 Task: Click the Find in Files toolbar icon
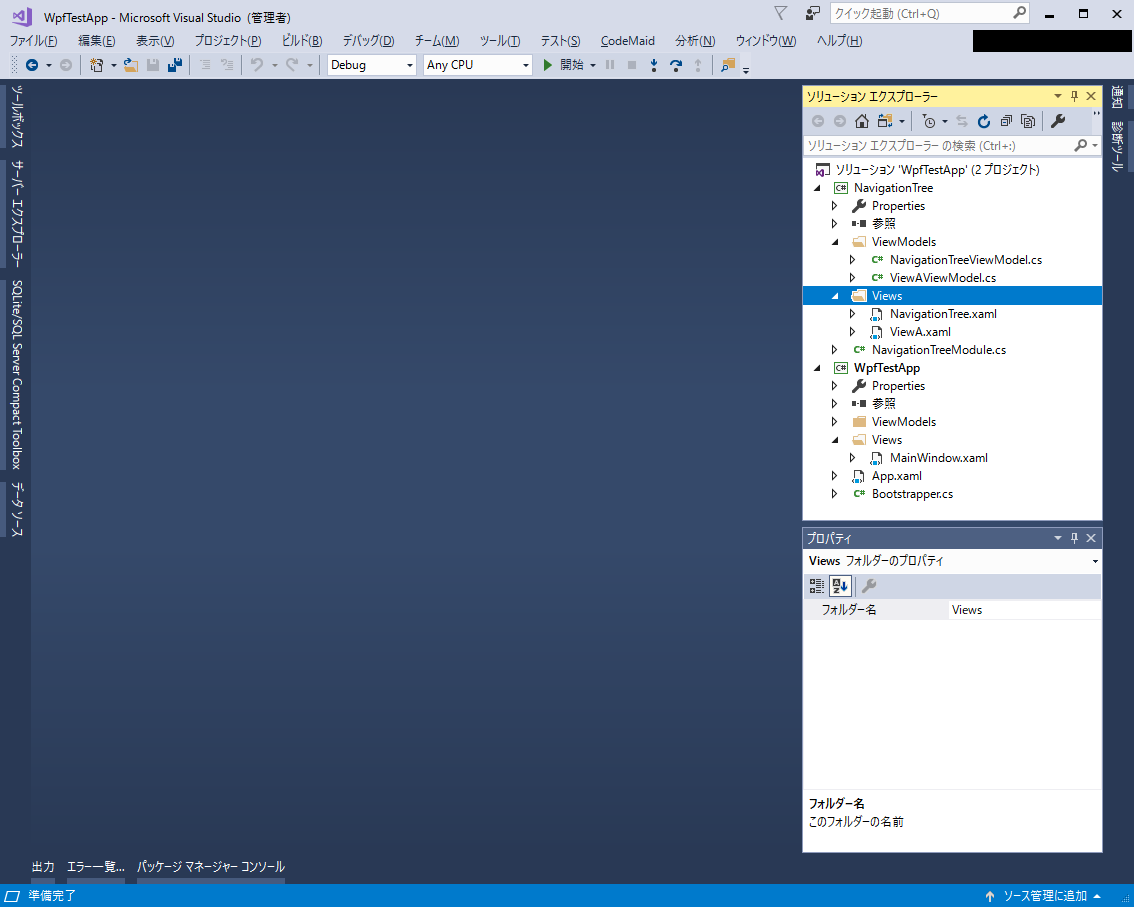[728, 65]
